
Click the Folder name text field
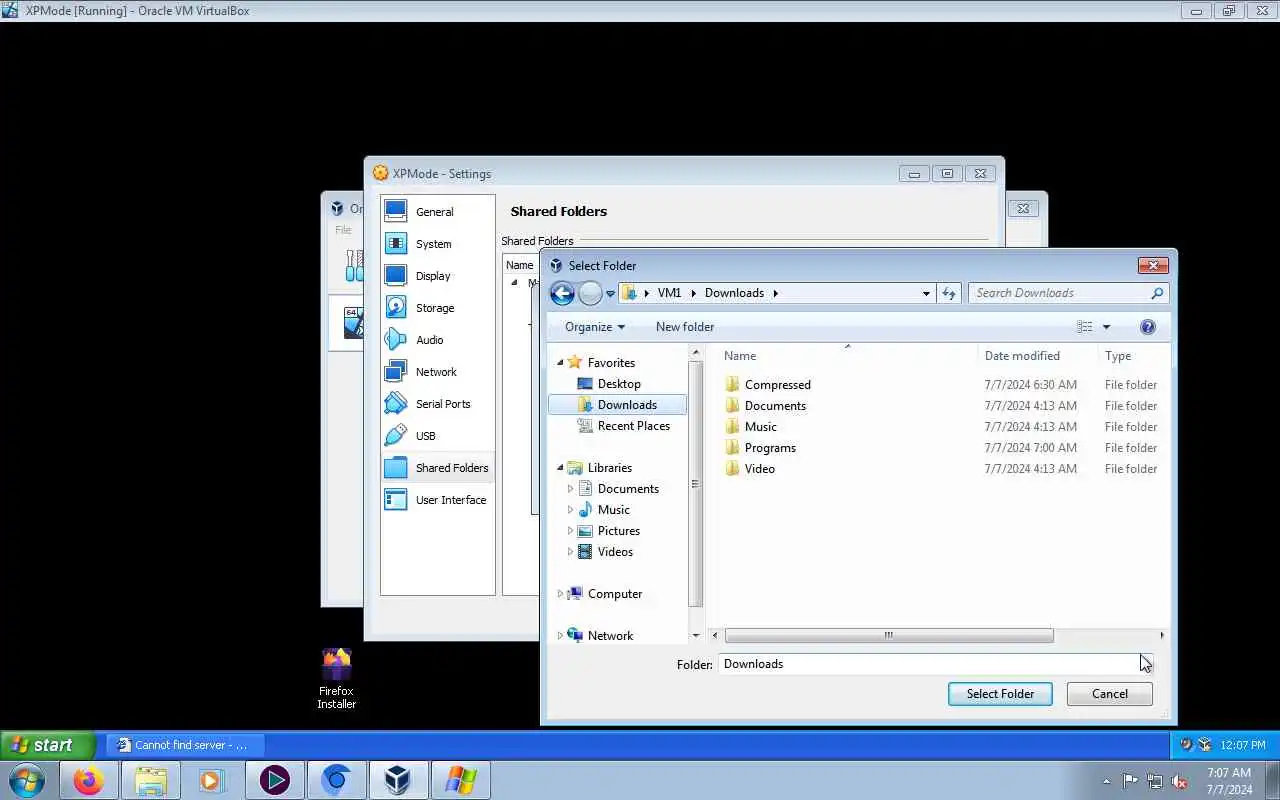coord(935,664)
